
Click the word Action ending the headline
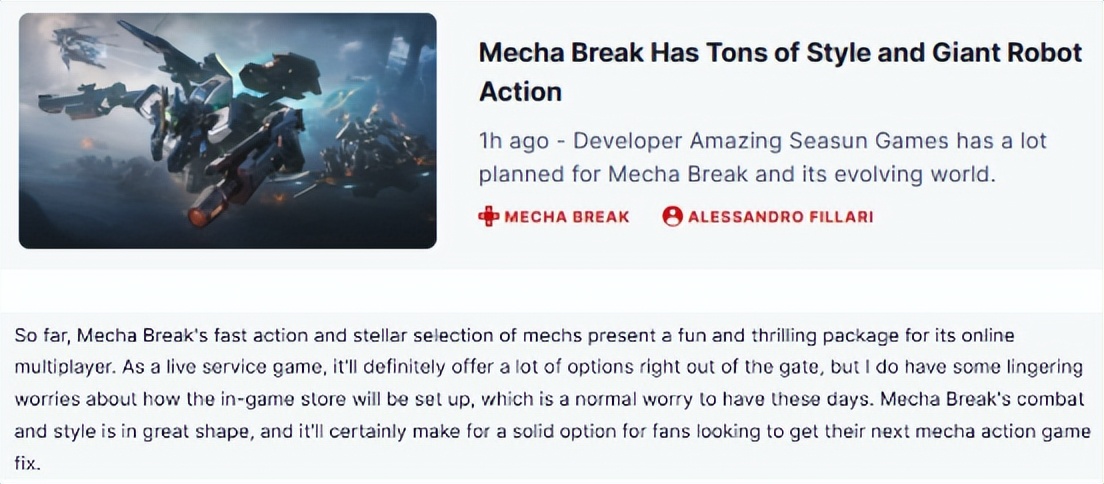click(x=520, y=91)
